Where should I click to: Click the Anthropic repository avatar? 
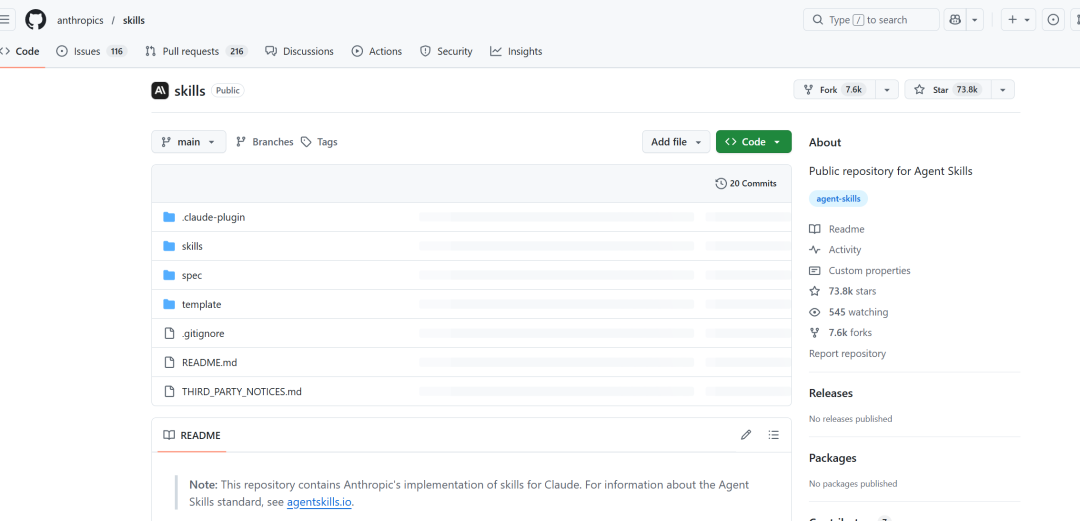160,90
